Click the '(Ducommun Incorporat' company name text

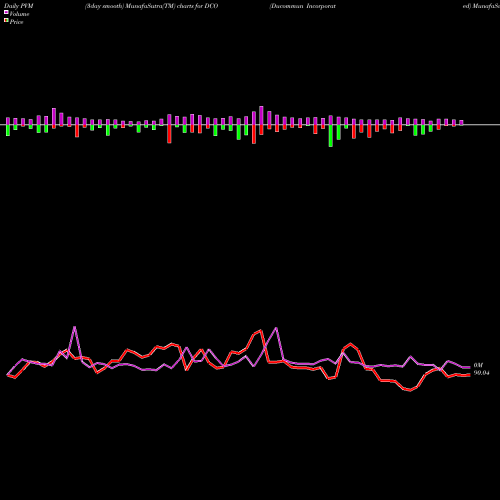(302, 6)
